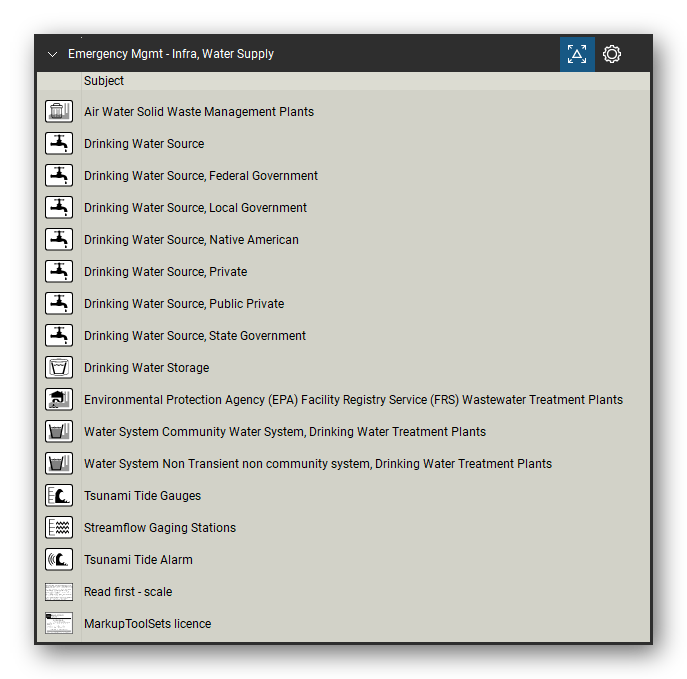Click the Drinking Water Storage label
This screenshot has height=679, width=687.
[x=147, y=368]
